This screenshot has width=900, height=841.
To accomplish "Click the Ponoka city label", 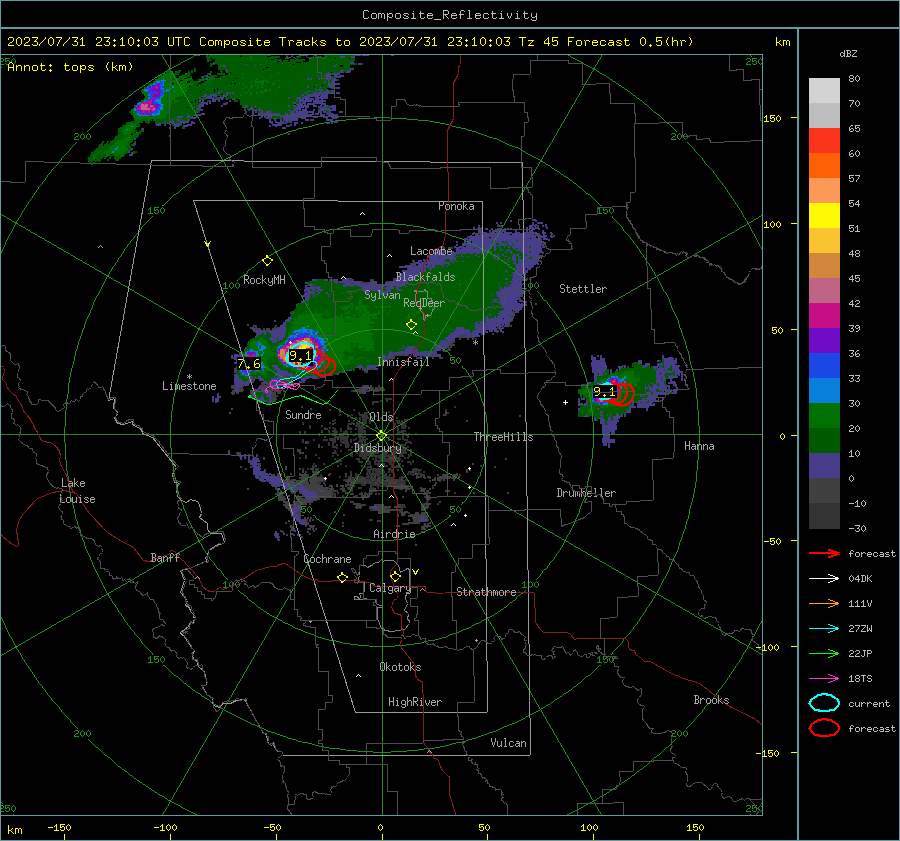I will [456, 206].
